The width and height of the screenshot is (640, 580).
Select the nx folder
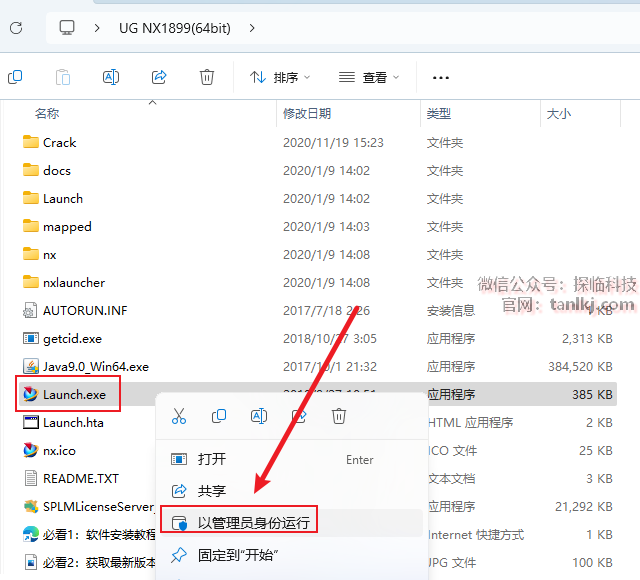[50, 255]
